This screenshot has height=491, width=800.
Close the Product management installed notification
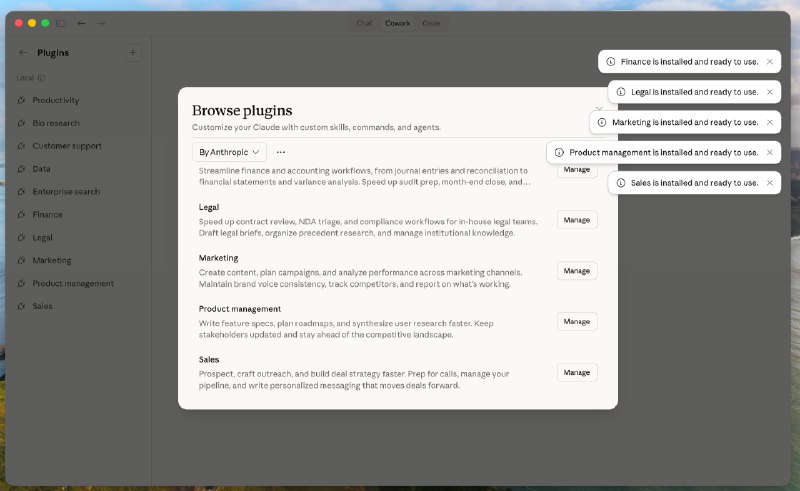769,153
